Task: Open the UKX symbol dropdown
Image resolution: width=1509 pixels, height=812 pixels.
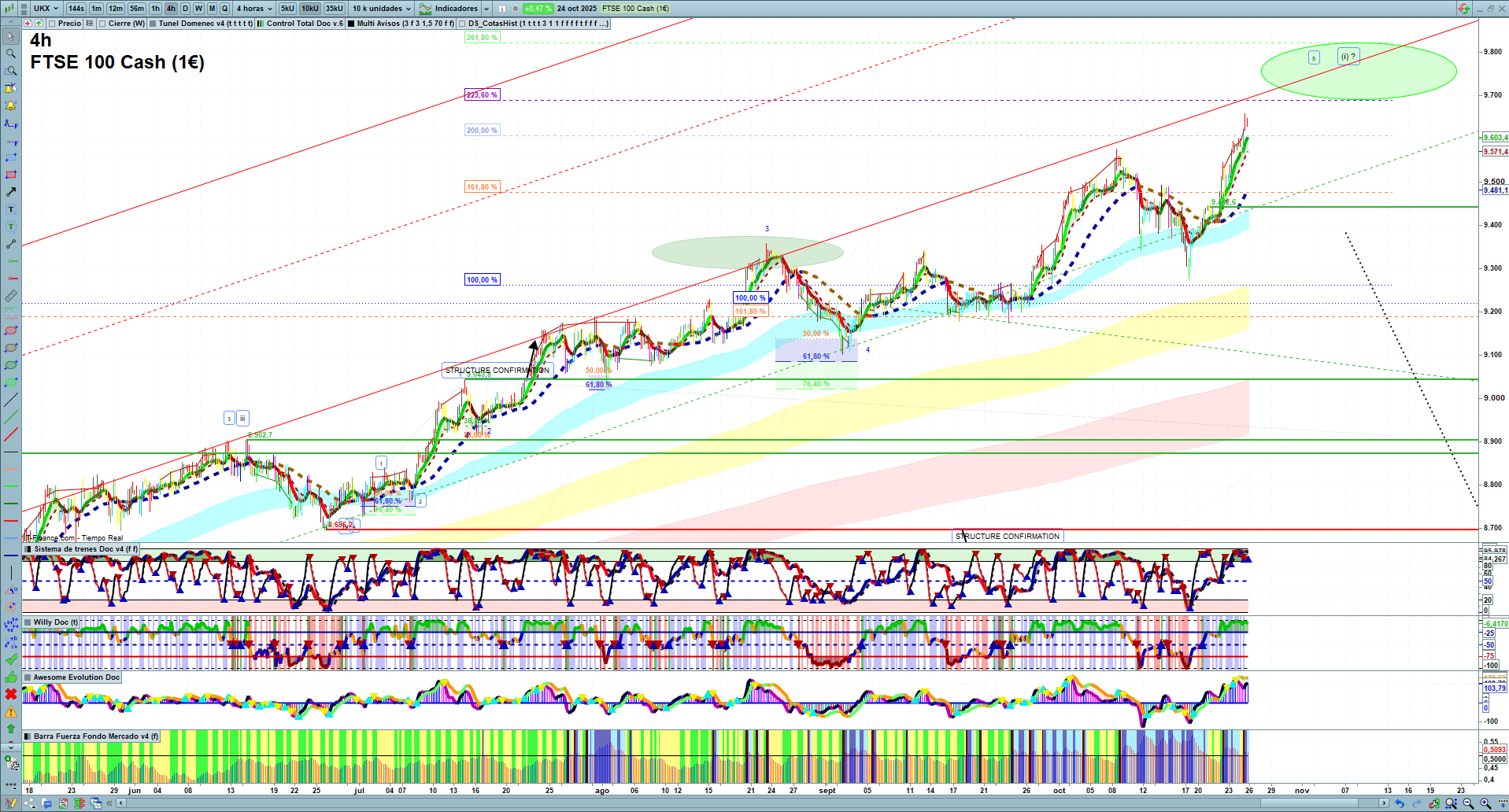Action: tap(46, 9)
